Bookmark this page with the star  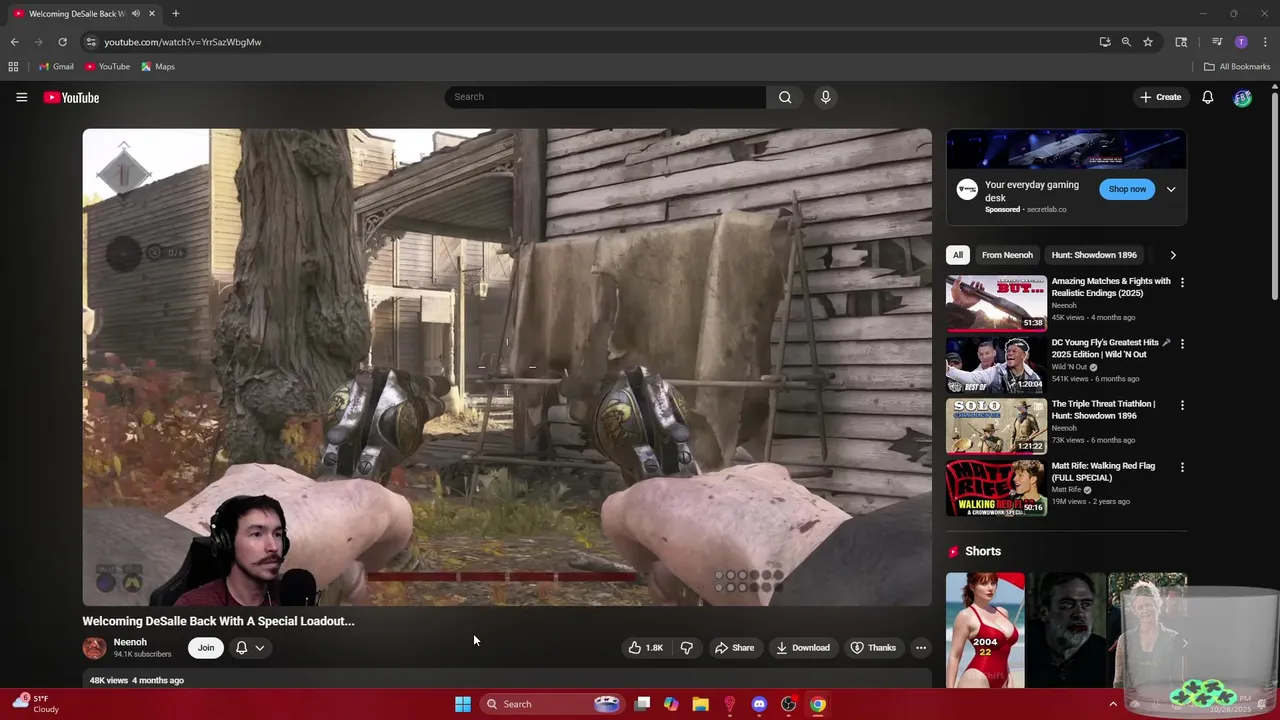(x=1148, y=42)
